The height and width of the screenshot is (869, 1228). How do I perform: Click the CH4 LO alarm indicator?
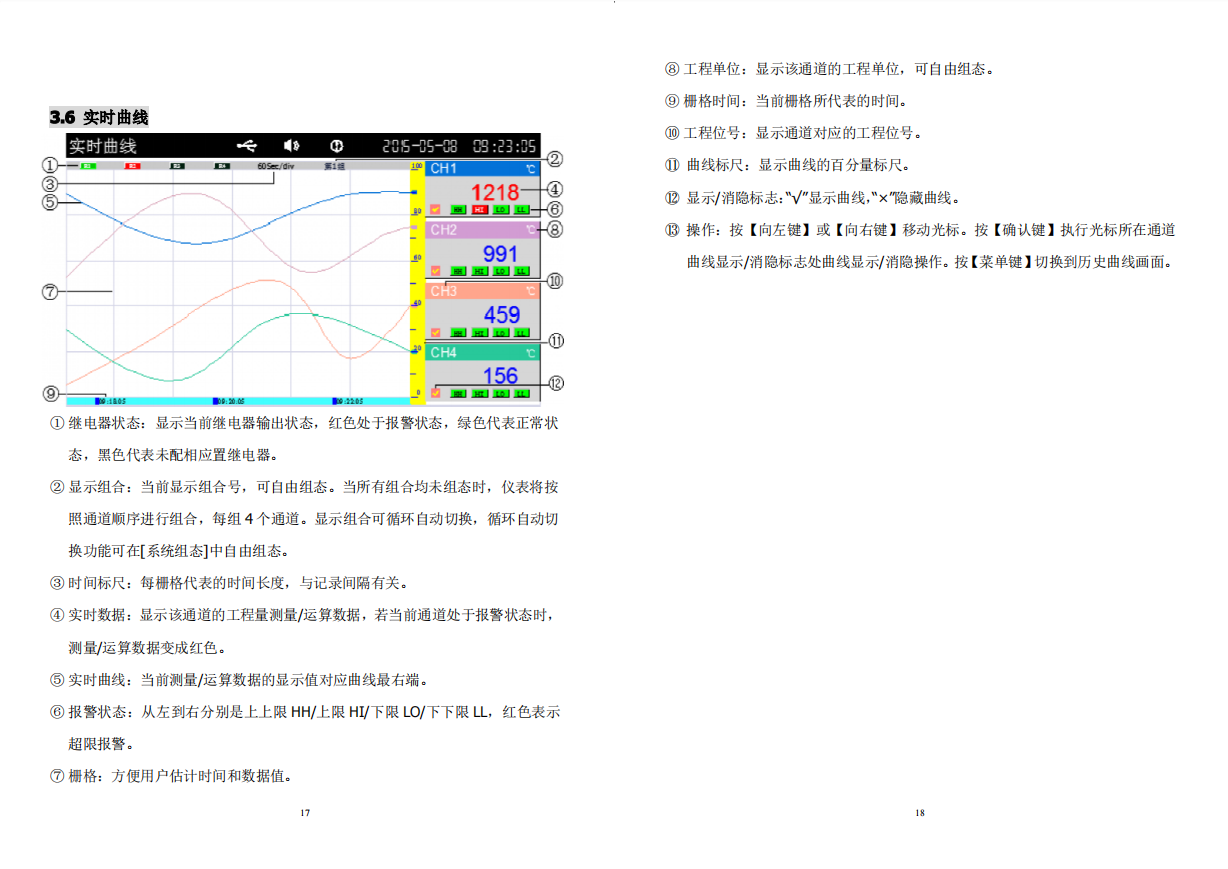coord(500,393)
